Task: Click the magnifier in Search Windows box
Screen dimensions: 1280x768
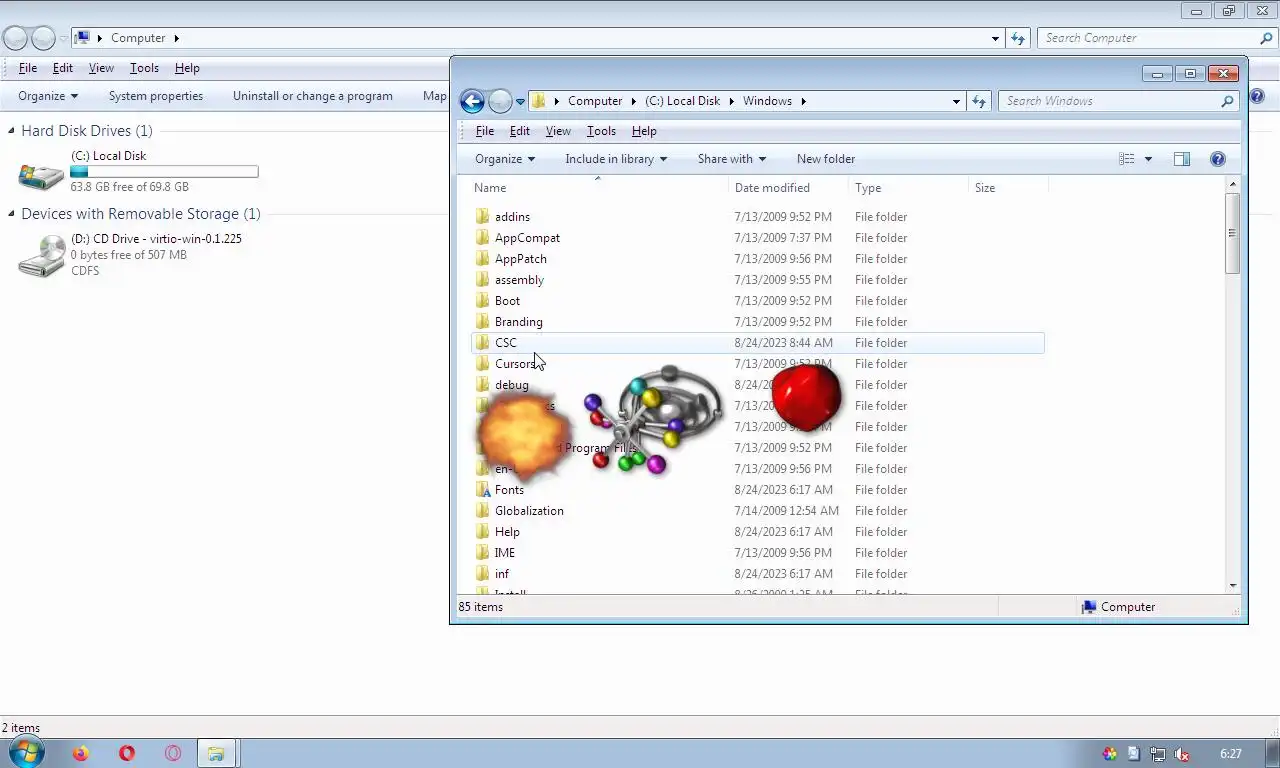Action: pos(1227,101)
